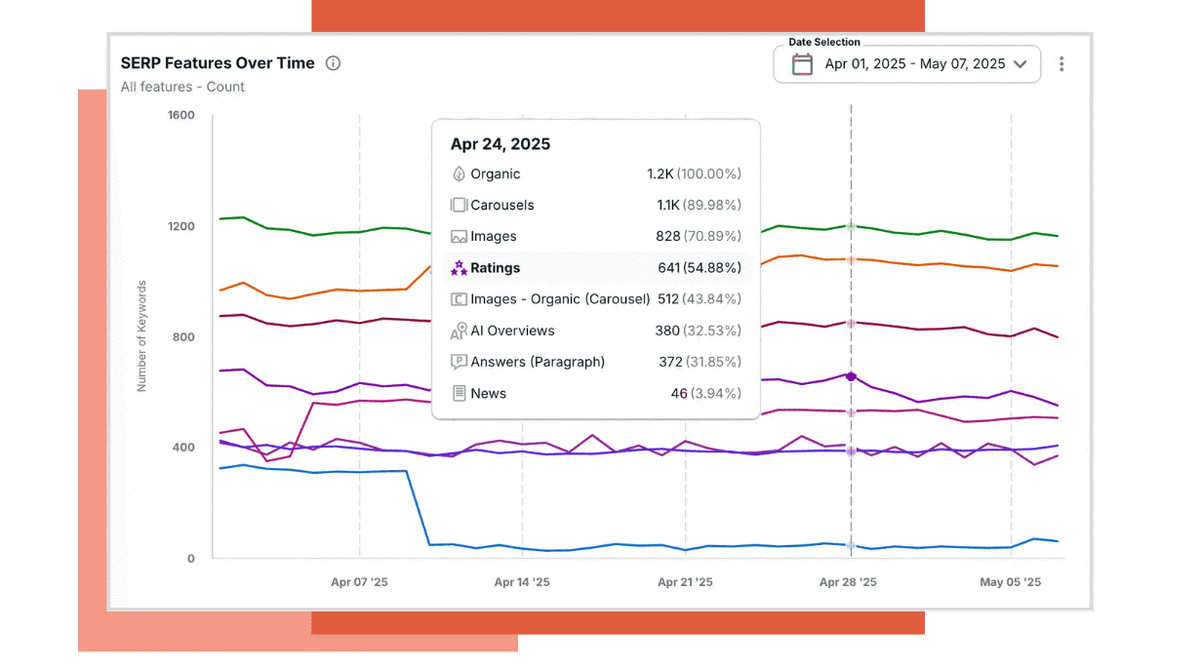
Task: Click the May 05 '25 axis label
Action: pyautogui.click(x=1010, y=582)
